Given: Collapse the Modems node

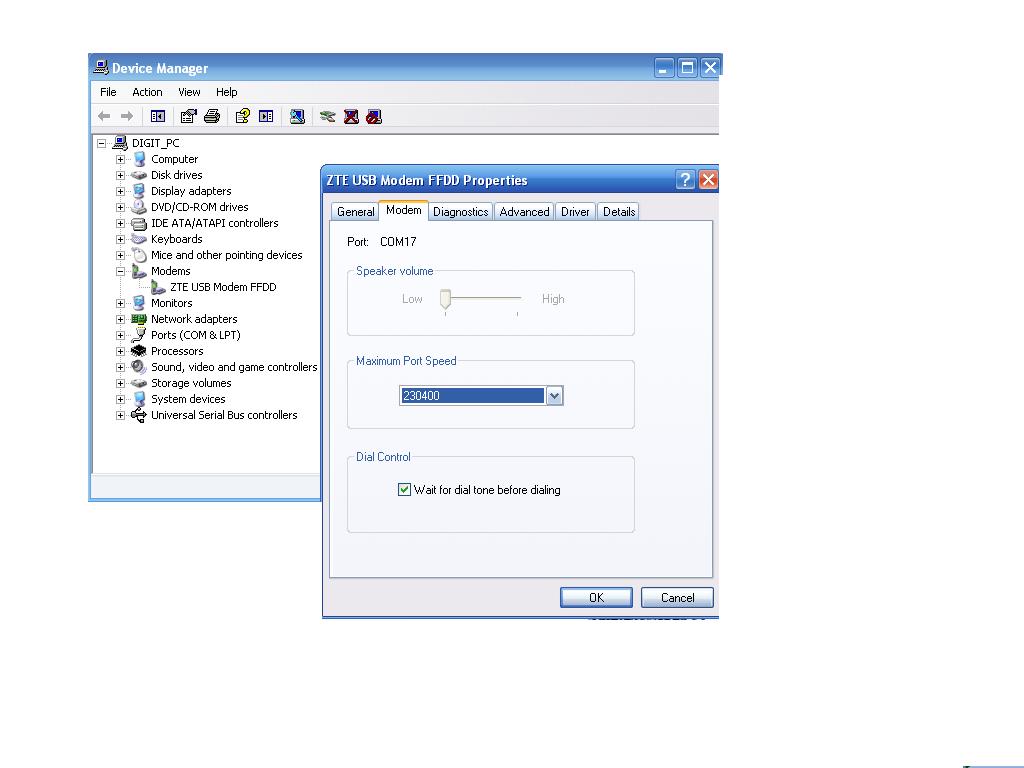Looking at the screenshot, I should pyautogui.click(x=120, y=271).
